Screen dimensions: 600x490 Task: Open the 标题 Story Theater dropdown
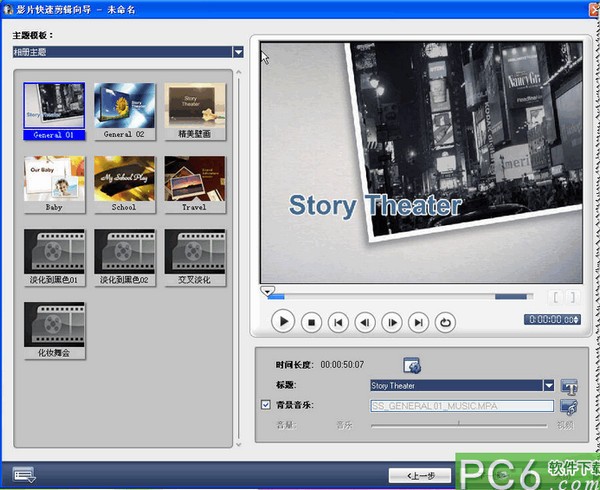coord(549,385)
